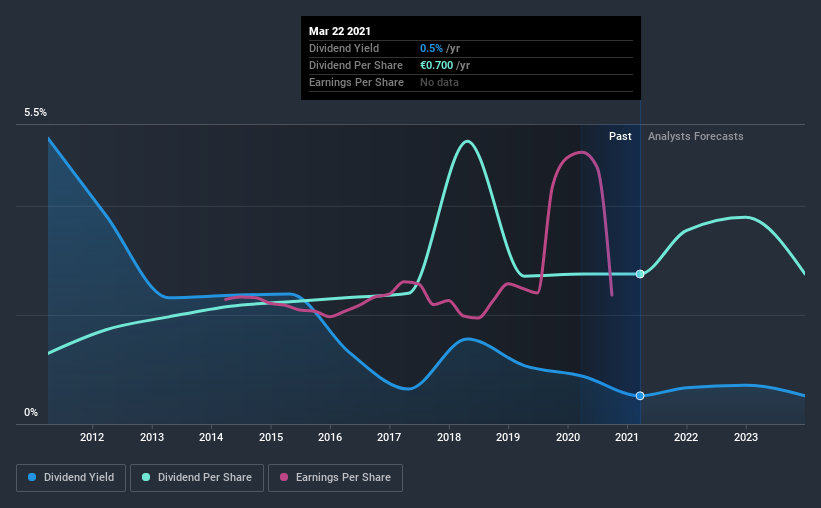Select the 2018 year label on axis
This screenshot has width=821, height=508.
click(449, 437)
